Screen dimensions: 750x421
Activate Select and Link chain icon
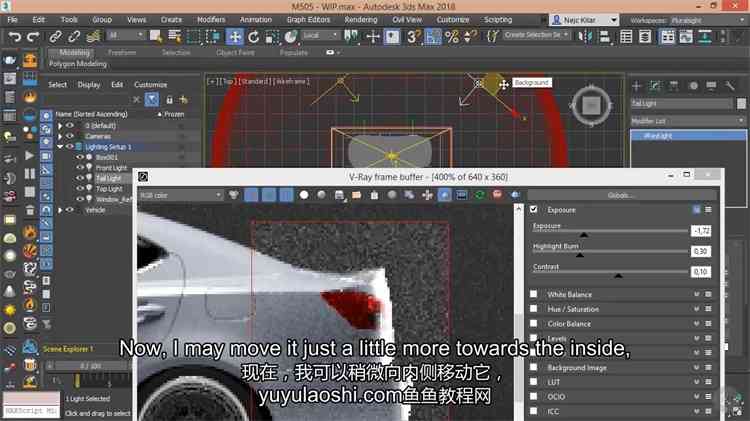(55, 36)
